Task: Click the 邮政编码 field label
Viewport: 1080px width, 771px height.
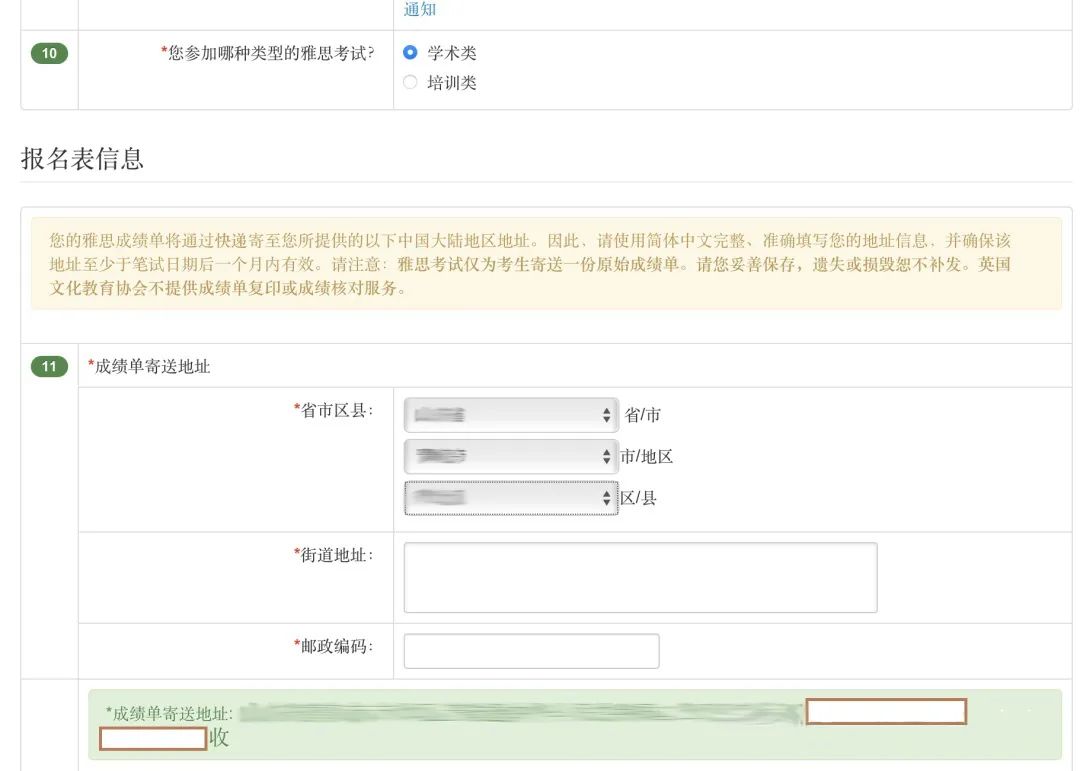Action: coord(336,647)
